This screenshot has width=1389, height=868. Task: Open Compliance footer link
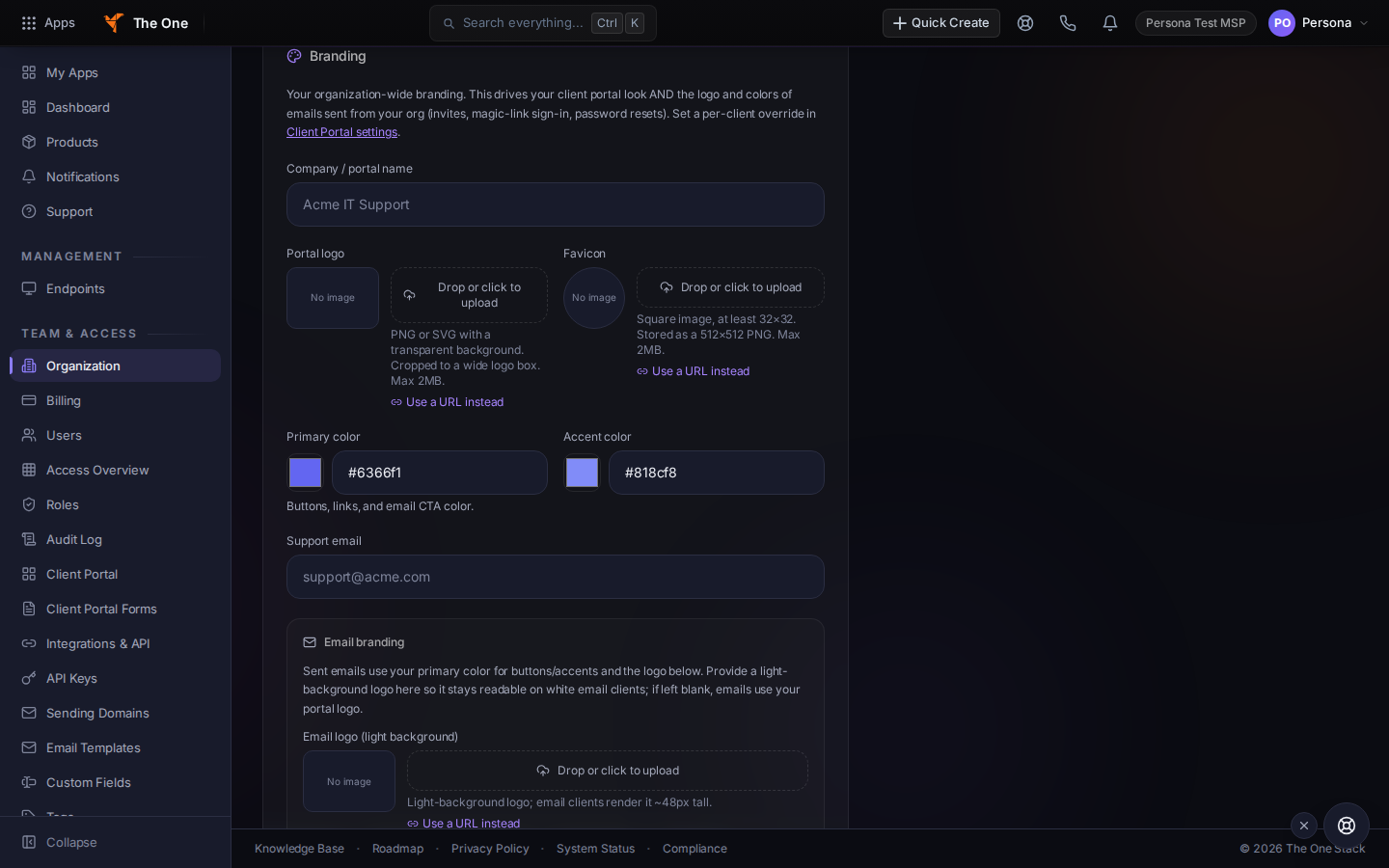[x=694, y=849]
